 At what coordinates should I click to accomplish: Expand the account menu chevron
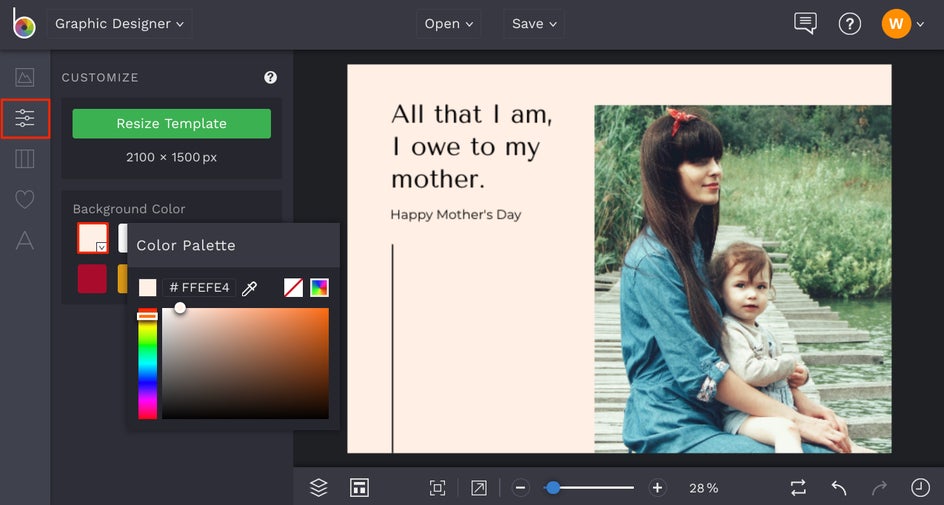tap(920, 25)
